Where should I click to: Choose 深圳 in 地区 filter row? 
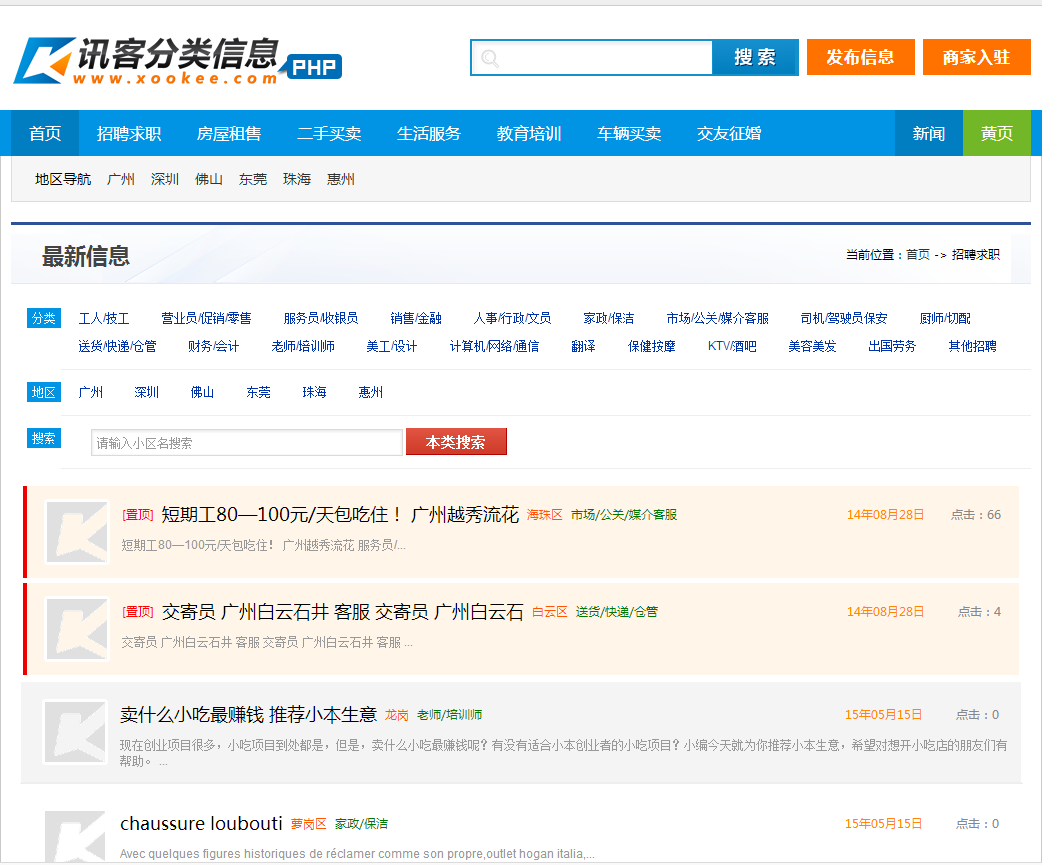click(146, 392)
